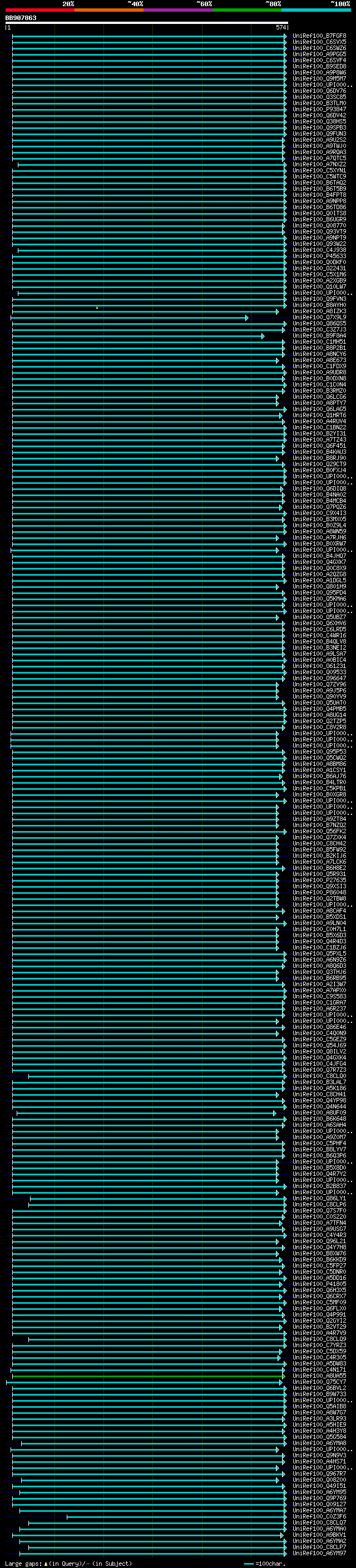Select hit UniRef100_B8AYH0
This screenshot has height=1568, width=356.
319,305
